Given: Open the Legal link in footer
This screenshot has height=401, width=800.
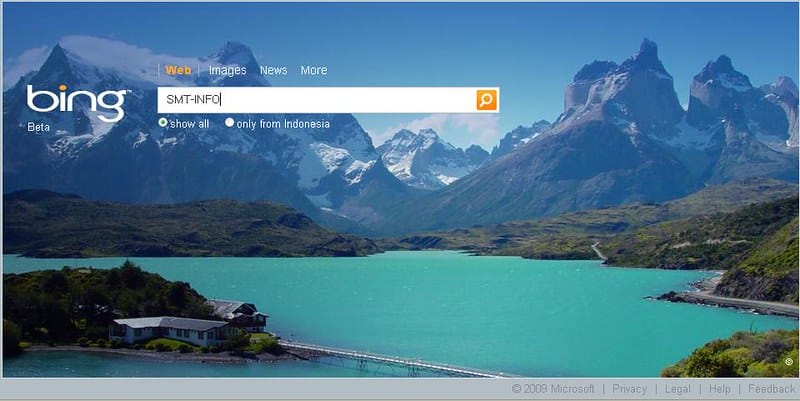Looking at the screenshot, I should (678, 389).
